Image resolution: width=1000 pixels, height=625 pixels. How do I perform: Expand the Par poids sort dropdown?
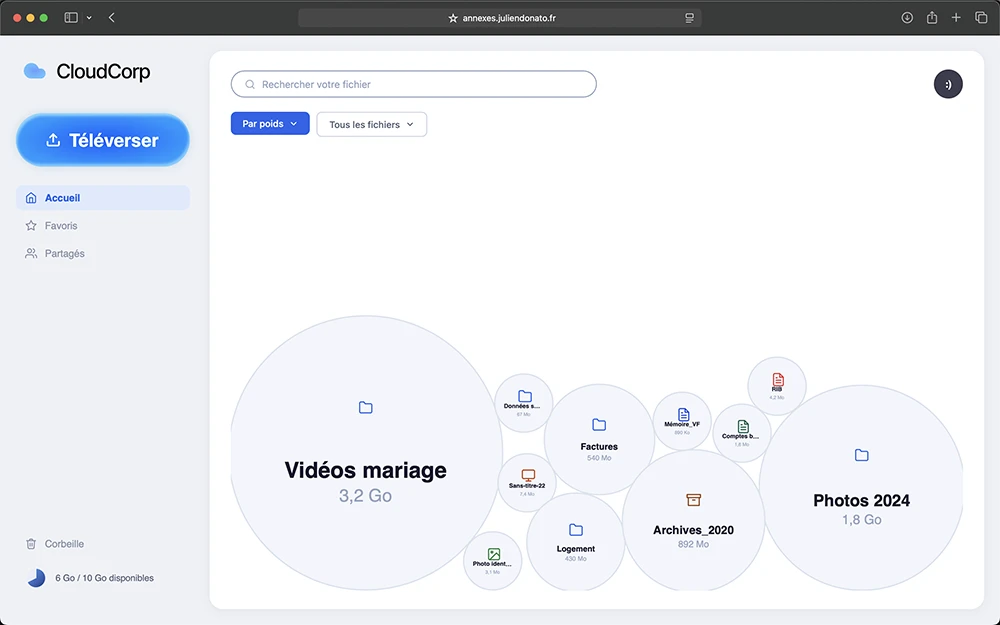point(270,124)
